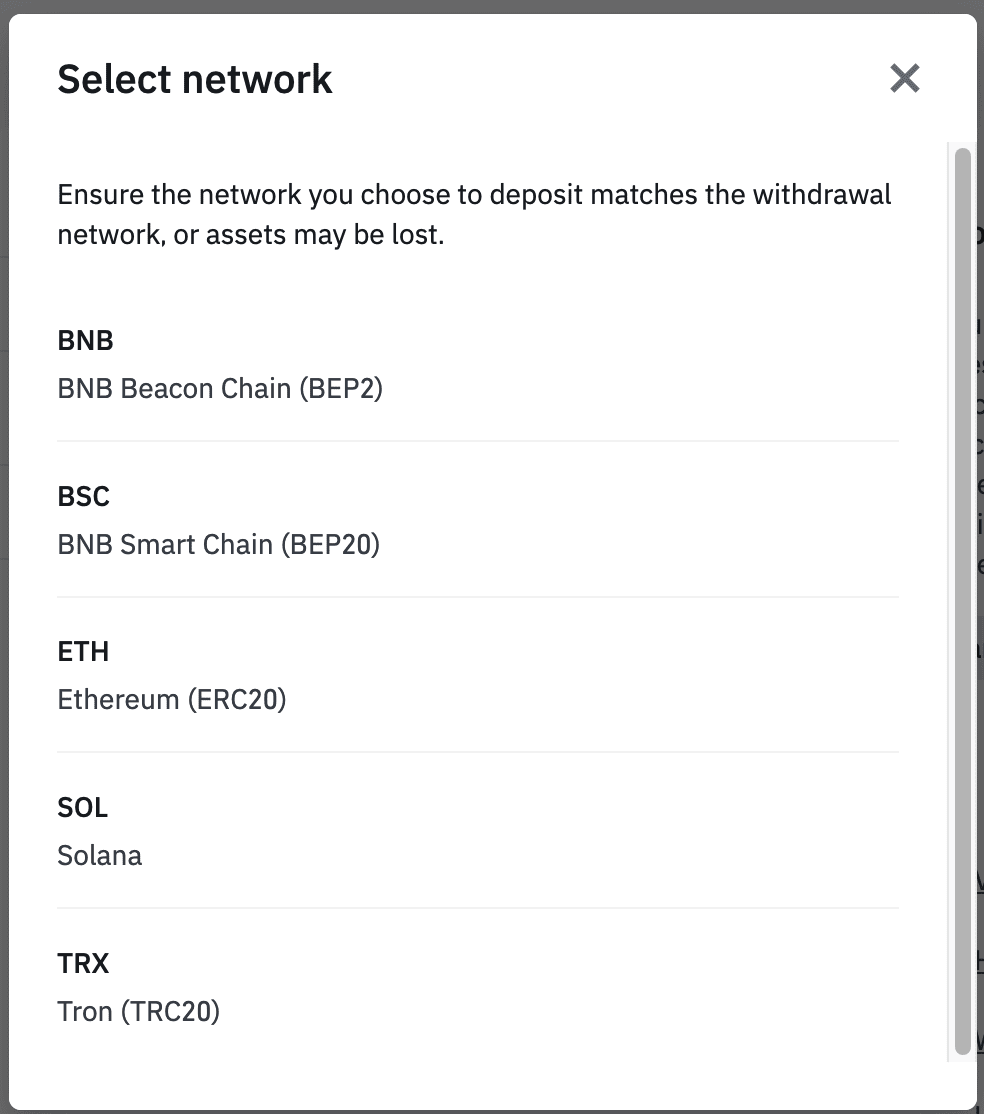Click the "BNB Smart Chain (BEP20)" description text

(x=219, y=545)
